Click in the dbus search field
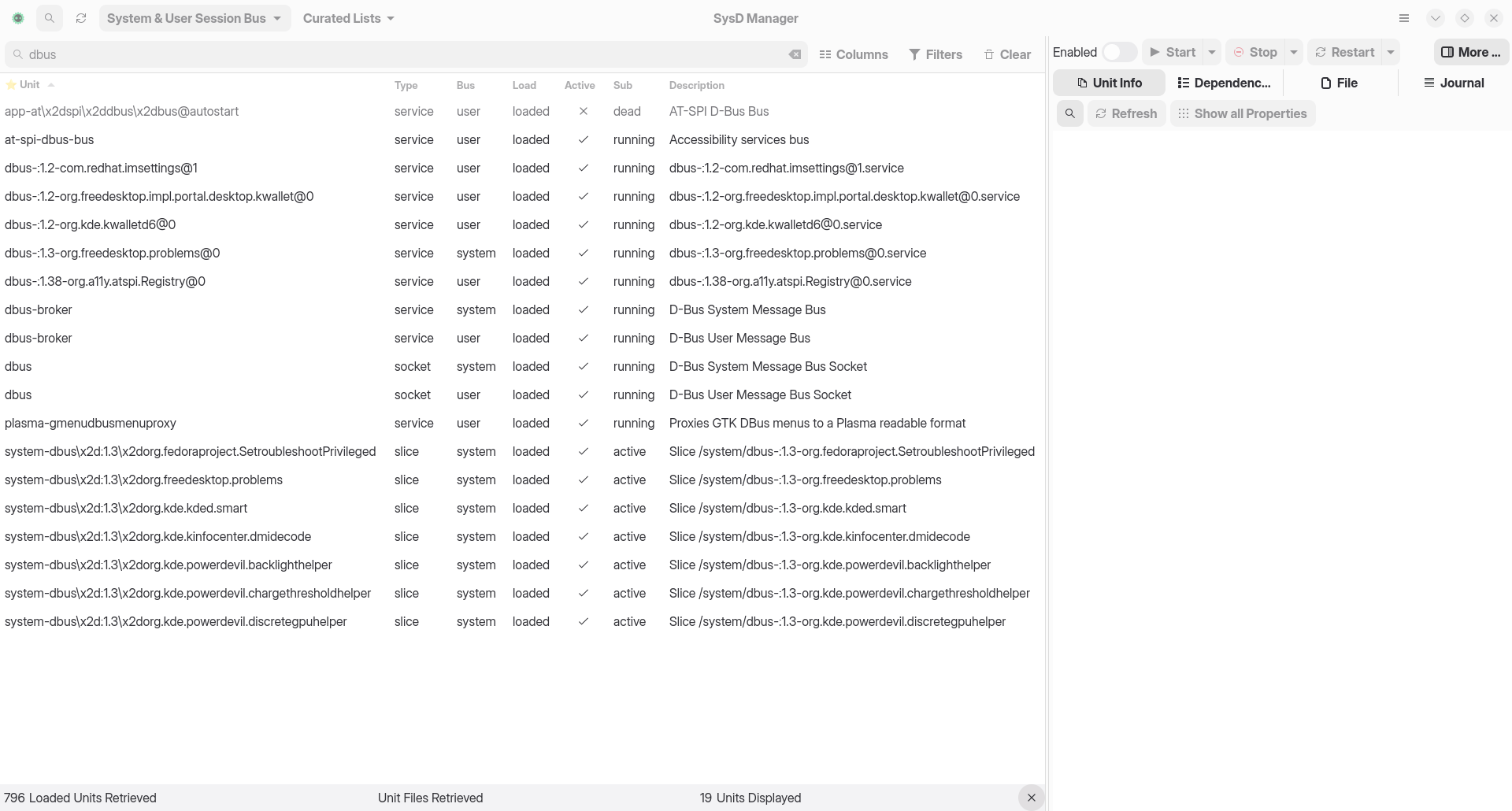The height and width of the screenshot is (811, 1512). pyautogui.click(x=394, y=54)
